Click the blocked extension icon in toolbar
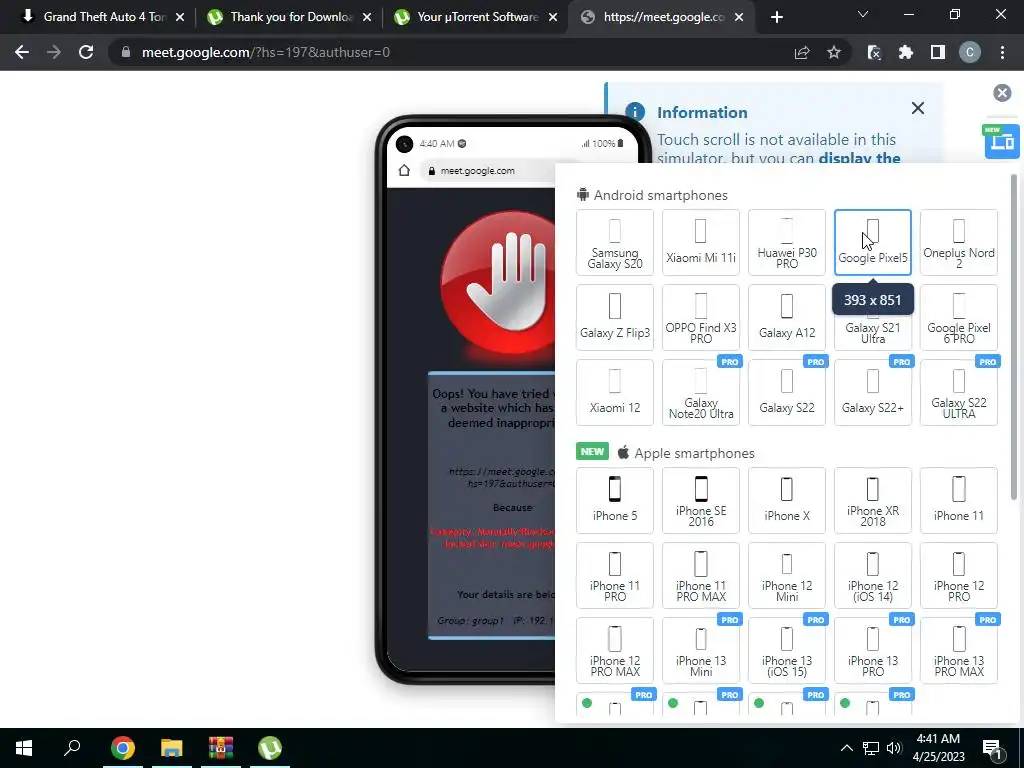 point(874,52)
